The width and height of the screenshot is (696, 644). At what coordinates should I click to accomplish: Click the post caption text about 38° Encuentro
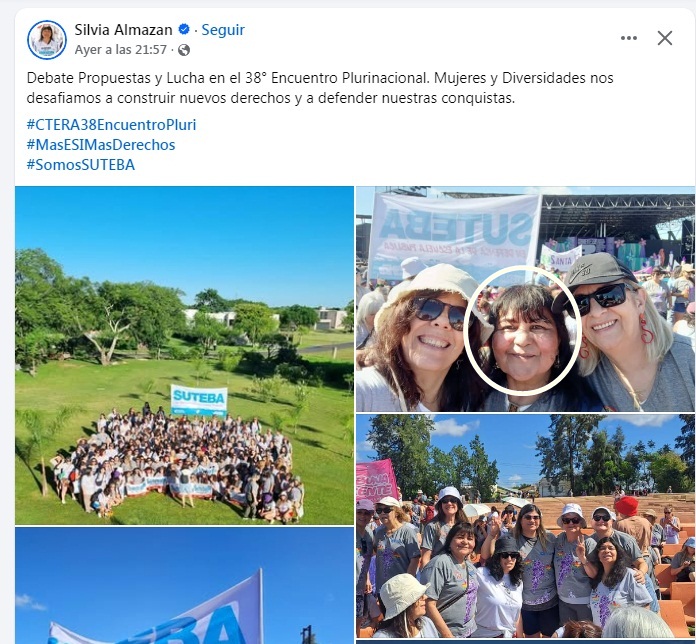pos(320,88)
